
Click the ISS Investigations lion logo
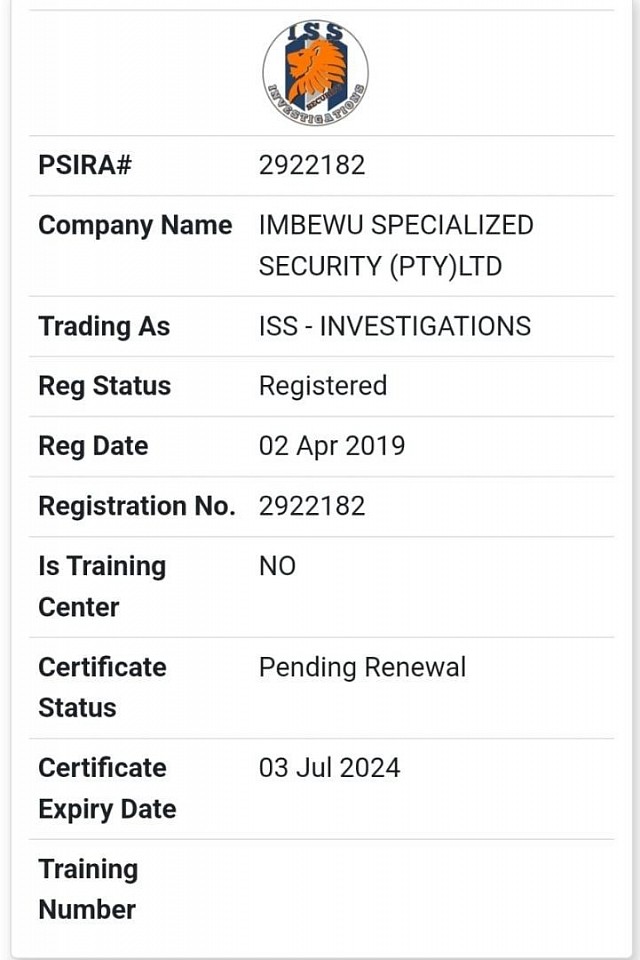pyautogui.click(x=315, y=72)
